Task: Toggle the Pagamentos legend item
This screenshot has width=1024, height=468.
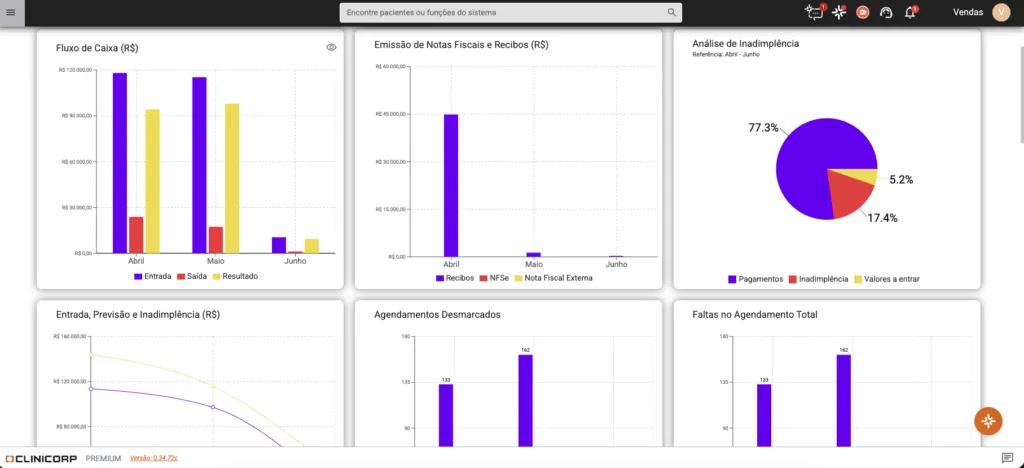Action: (x=756, y=279)
